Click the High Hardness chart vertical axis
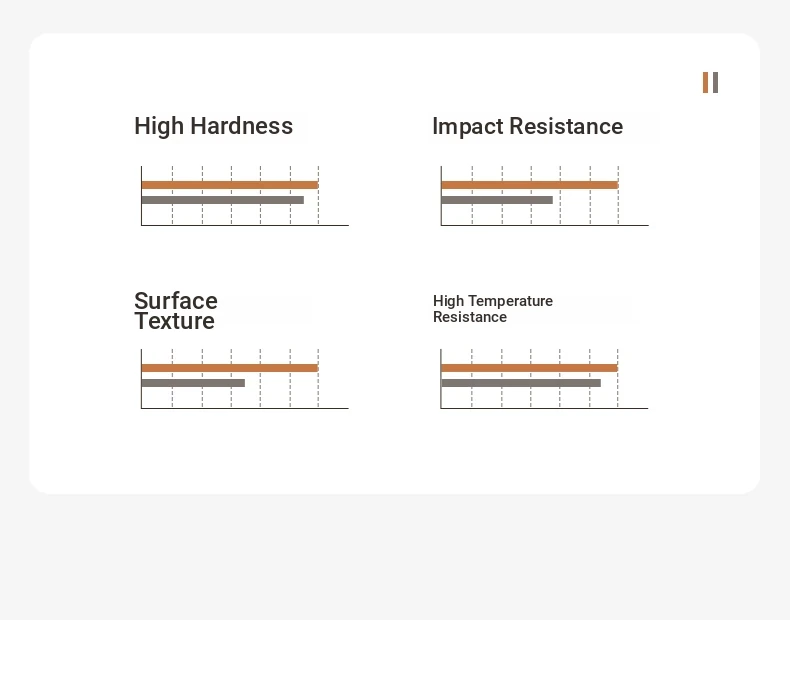Image resolution: width=790 pixels, height=689 pixels. pos(142,195)
